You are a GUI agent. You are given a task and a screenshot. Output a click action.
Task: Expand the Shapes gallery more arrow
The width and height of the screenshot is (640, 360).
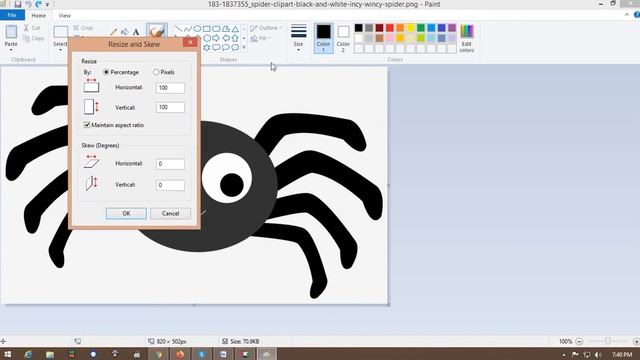point(244,47)
